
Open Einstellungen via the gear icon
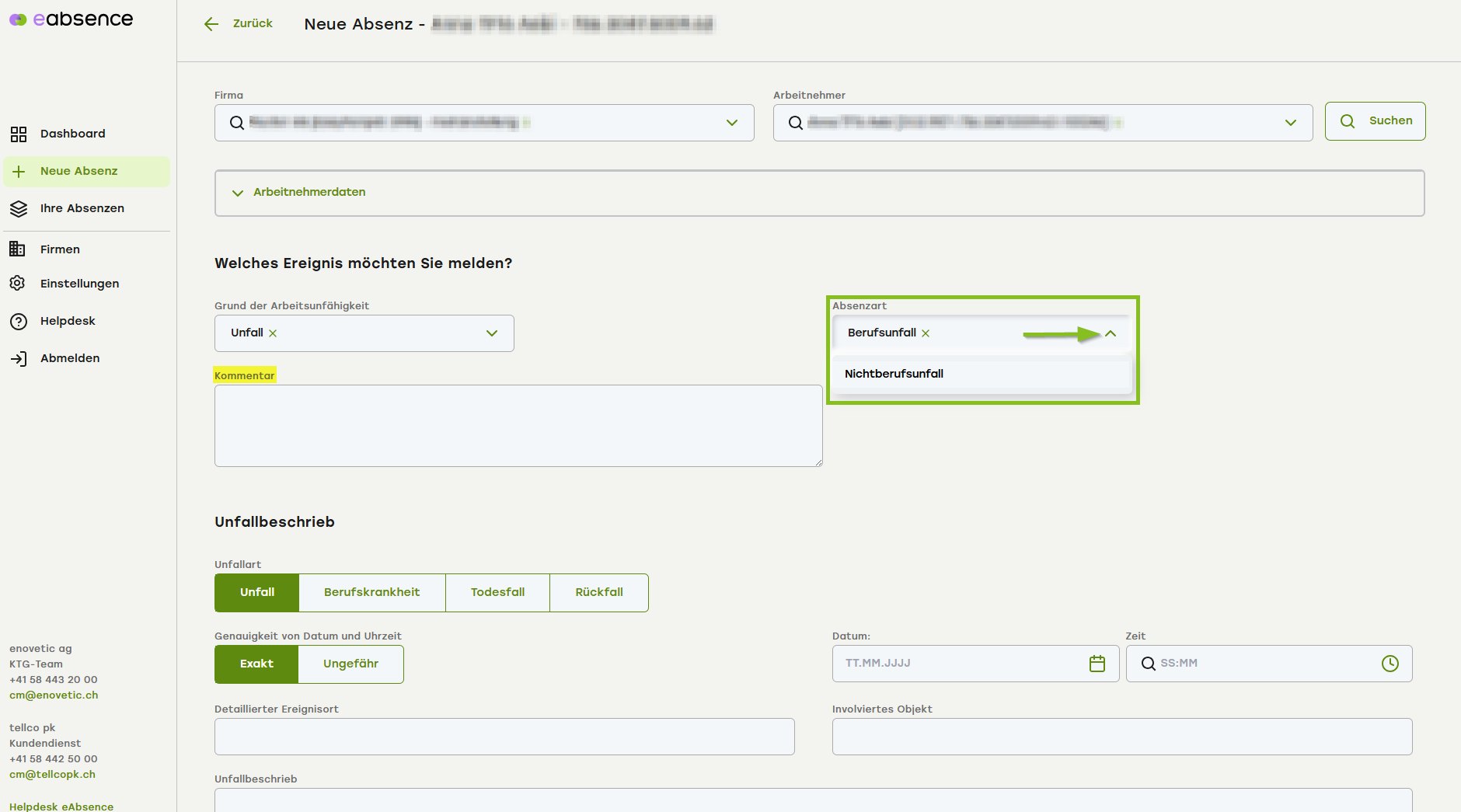[x=18, y=284]
